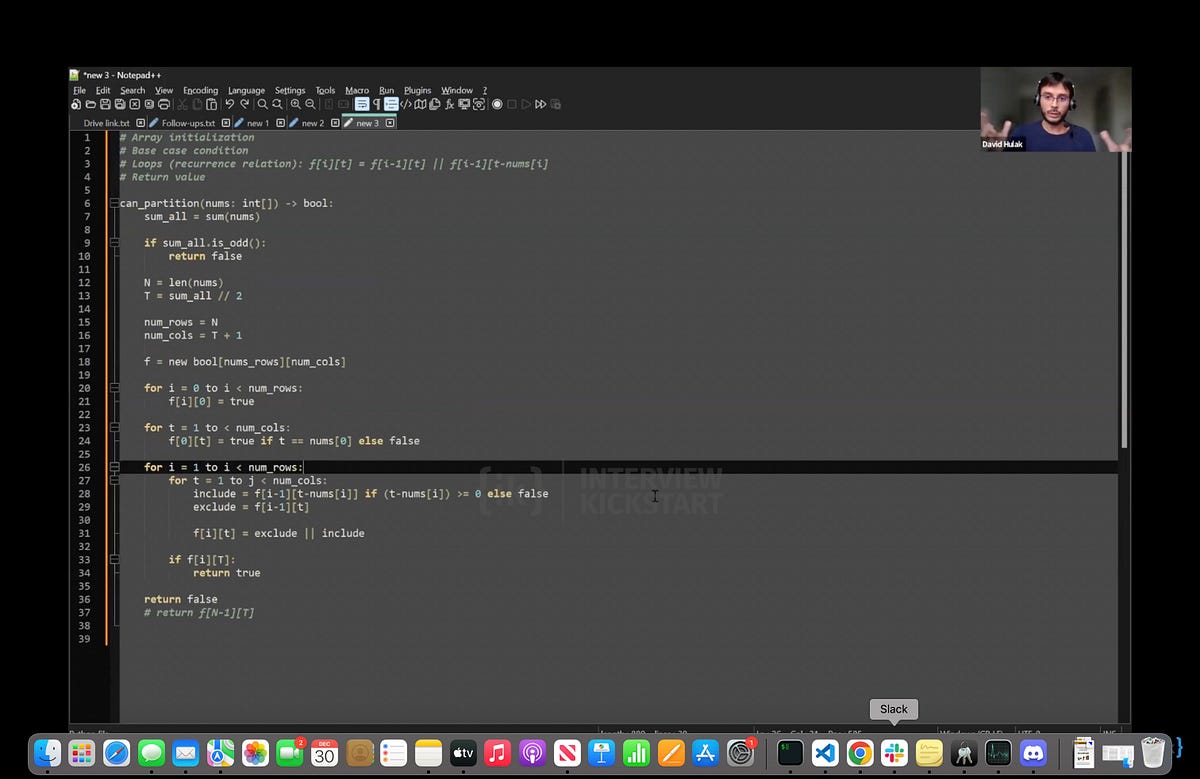The height and width of the screenshot is (779, 1200).
Task: Select the Paste toolbar icon
Action: pos(209,103)
